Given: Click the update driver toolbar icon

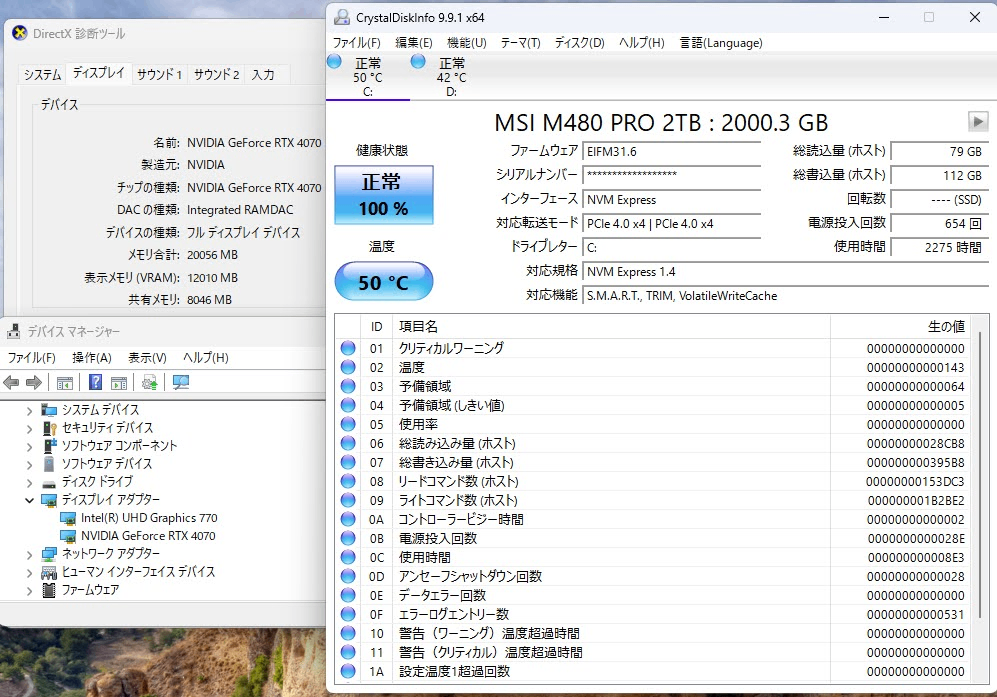Looking at the screenshot, I should click(x=149, y=382).
